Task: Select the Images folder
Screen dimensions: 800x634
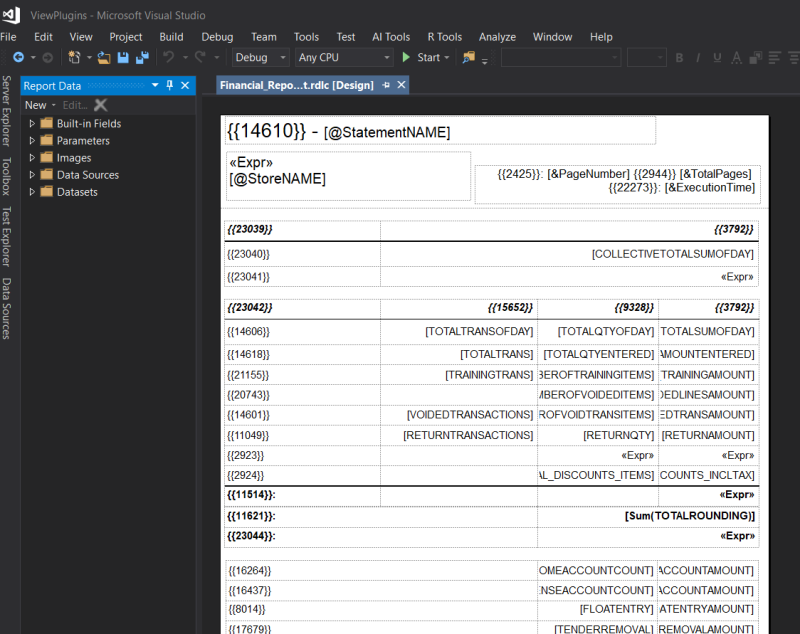Action: (66, 158)
